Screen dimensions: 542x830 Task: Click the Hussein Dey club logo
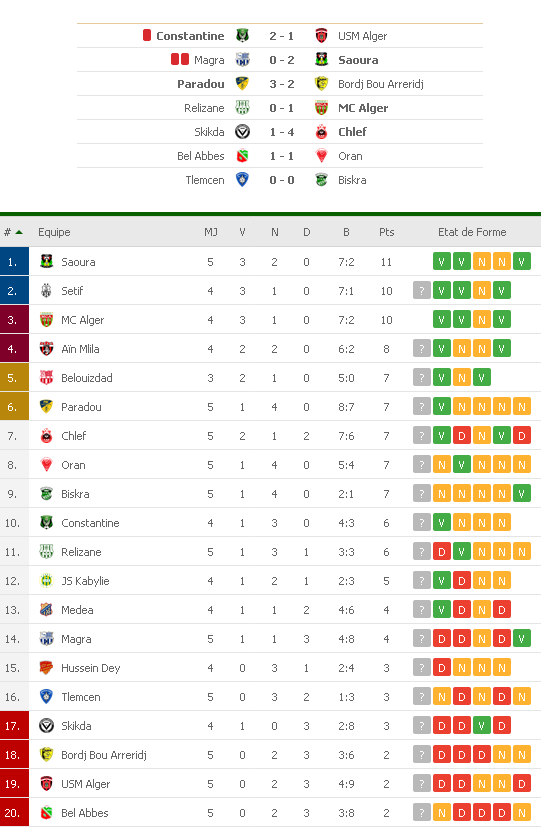47,667
